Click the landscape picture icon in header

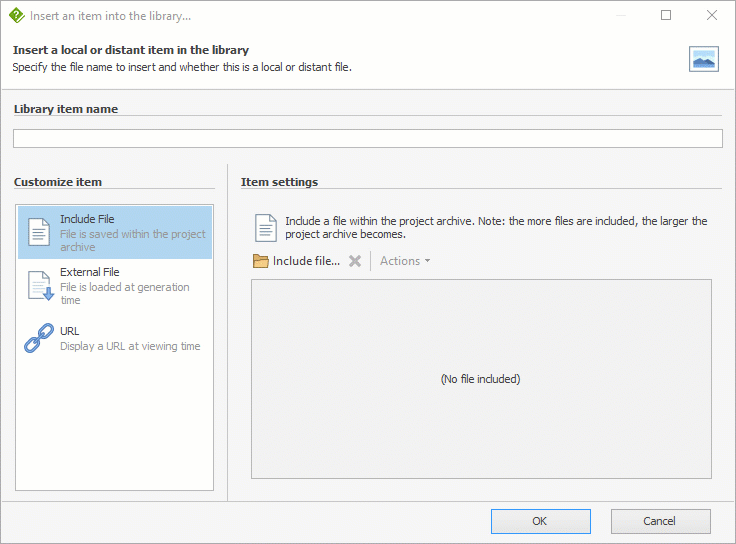[x=704, y=59]
